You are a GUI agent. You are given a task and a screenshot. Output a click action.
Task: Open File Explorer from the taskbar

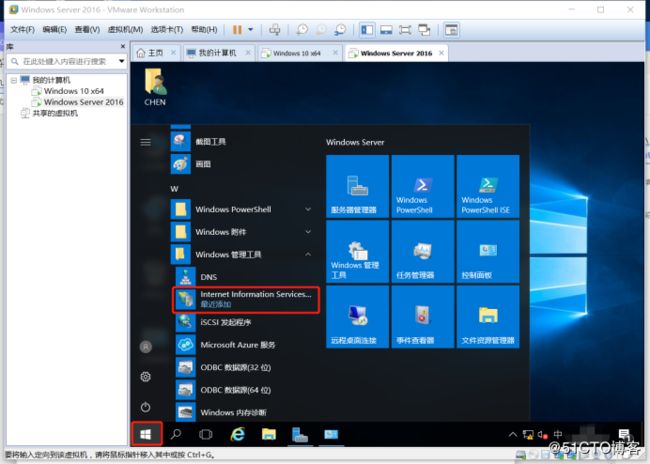[269, 434]
